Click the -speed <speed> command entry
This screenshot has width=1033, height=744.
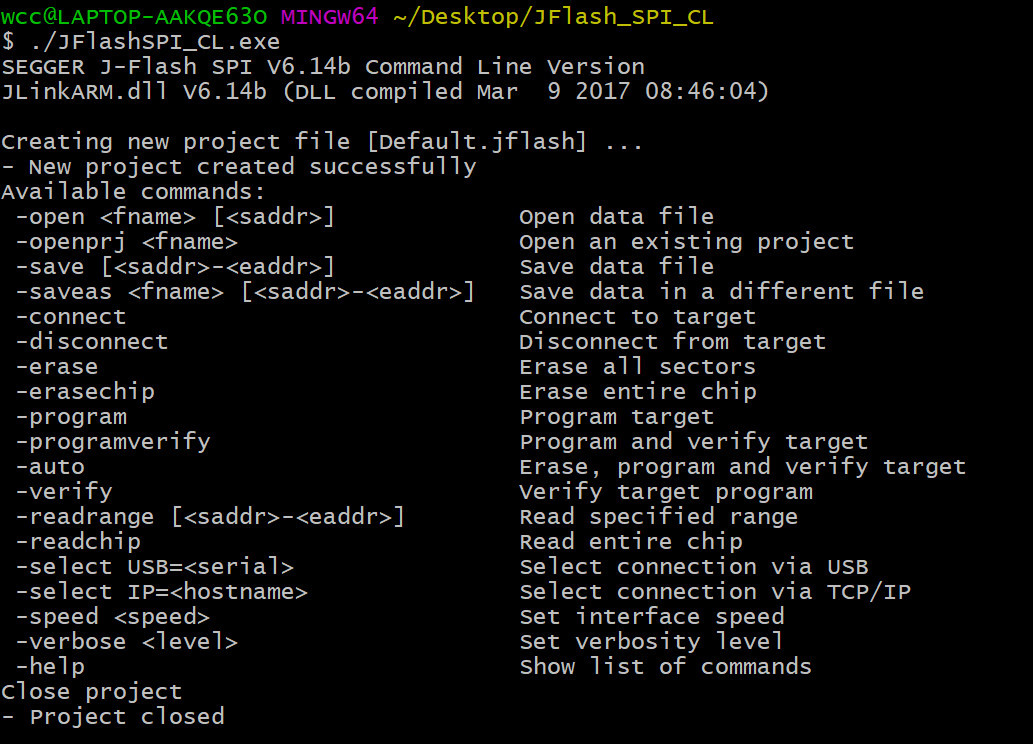[113, 617]
